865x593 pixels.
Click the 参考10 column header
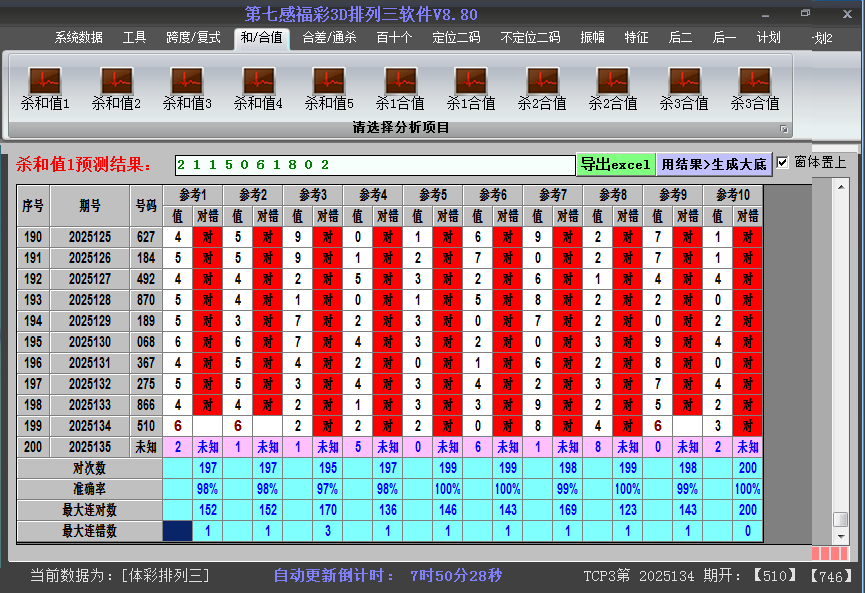[x=733, y=195]
